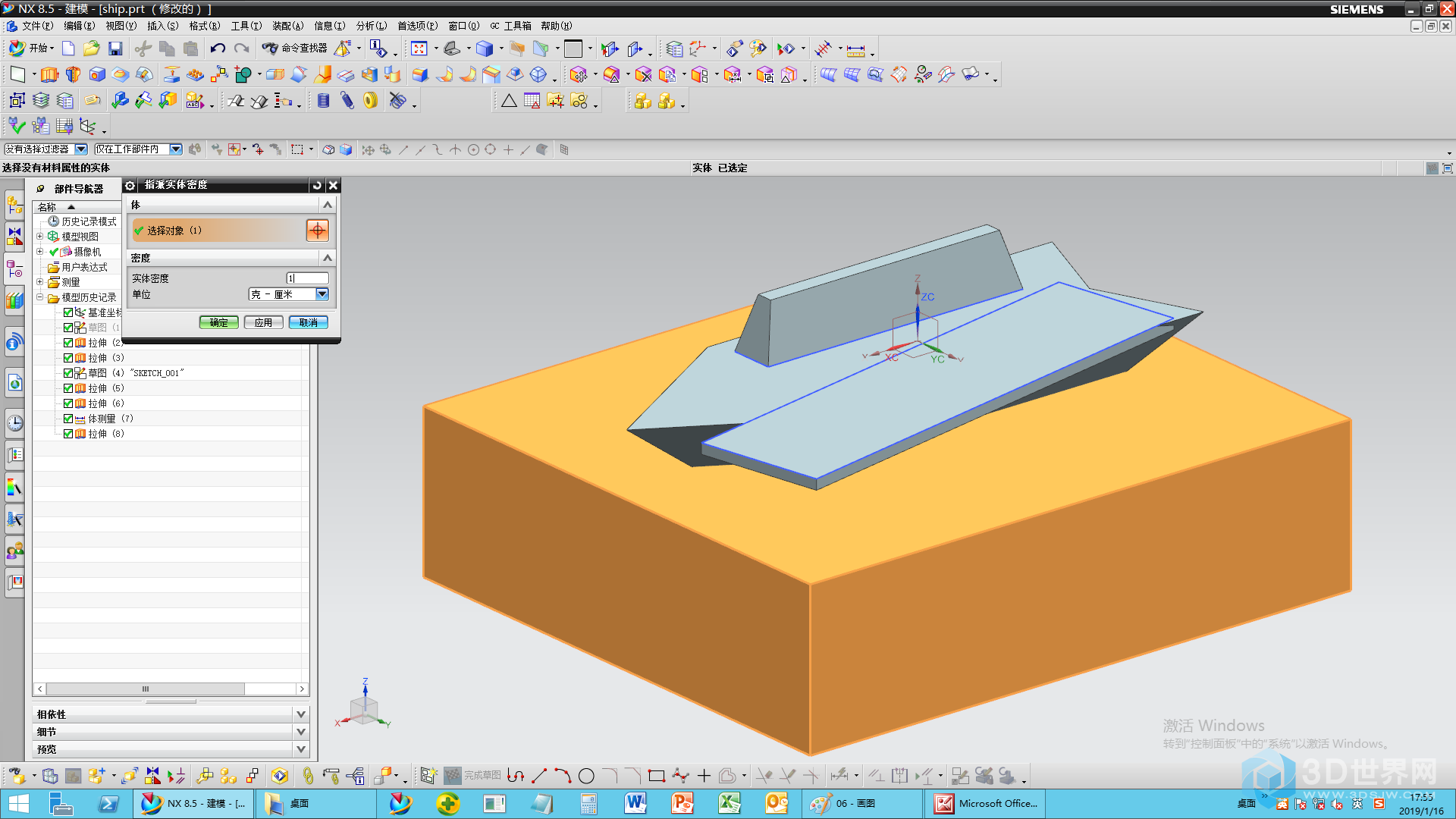Open the History clock sidebar icon
This screenshot has width=1456, height=819.
pyautogui.click(x=14, y=423)
